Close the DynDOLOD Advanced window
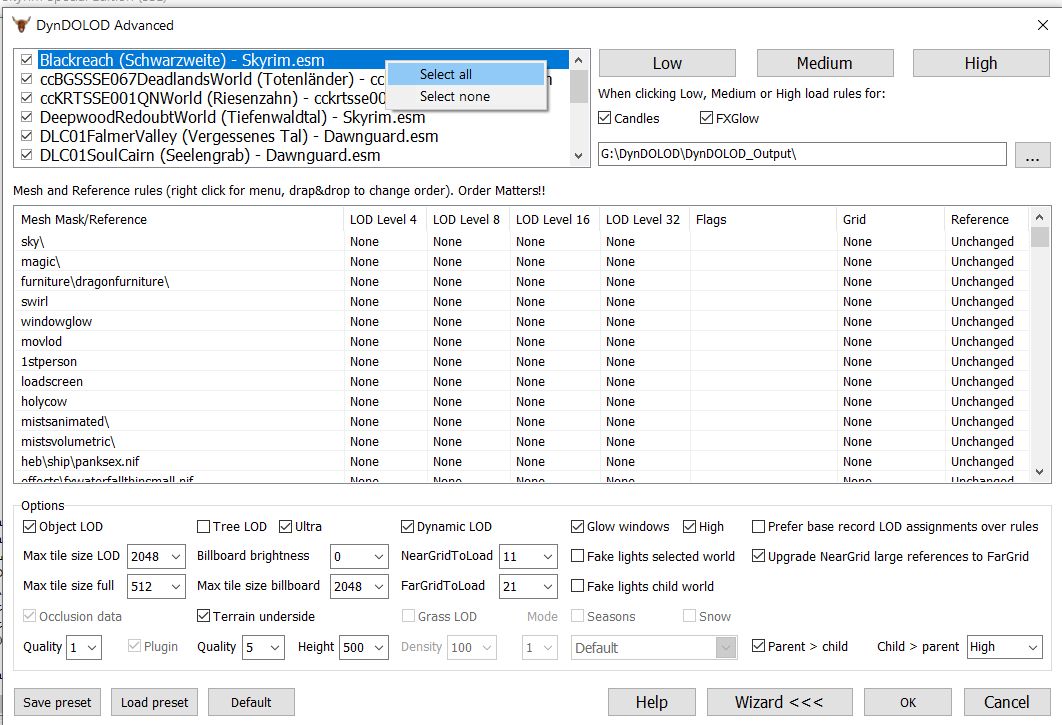This screenshot has height=725, width=1062. point(1042,25)
